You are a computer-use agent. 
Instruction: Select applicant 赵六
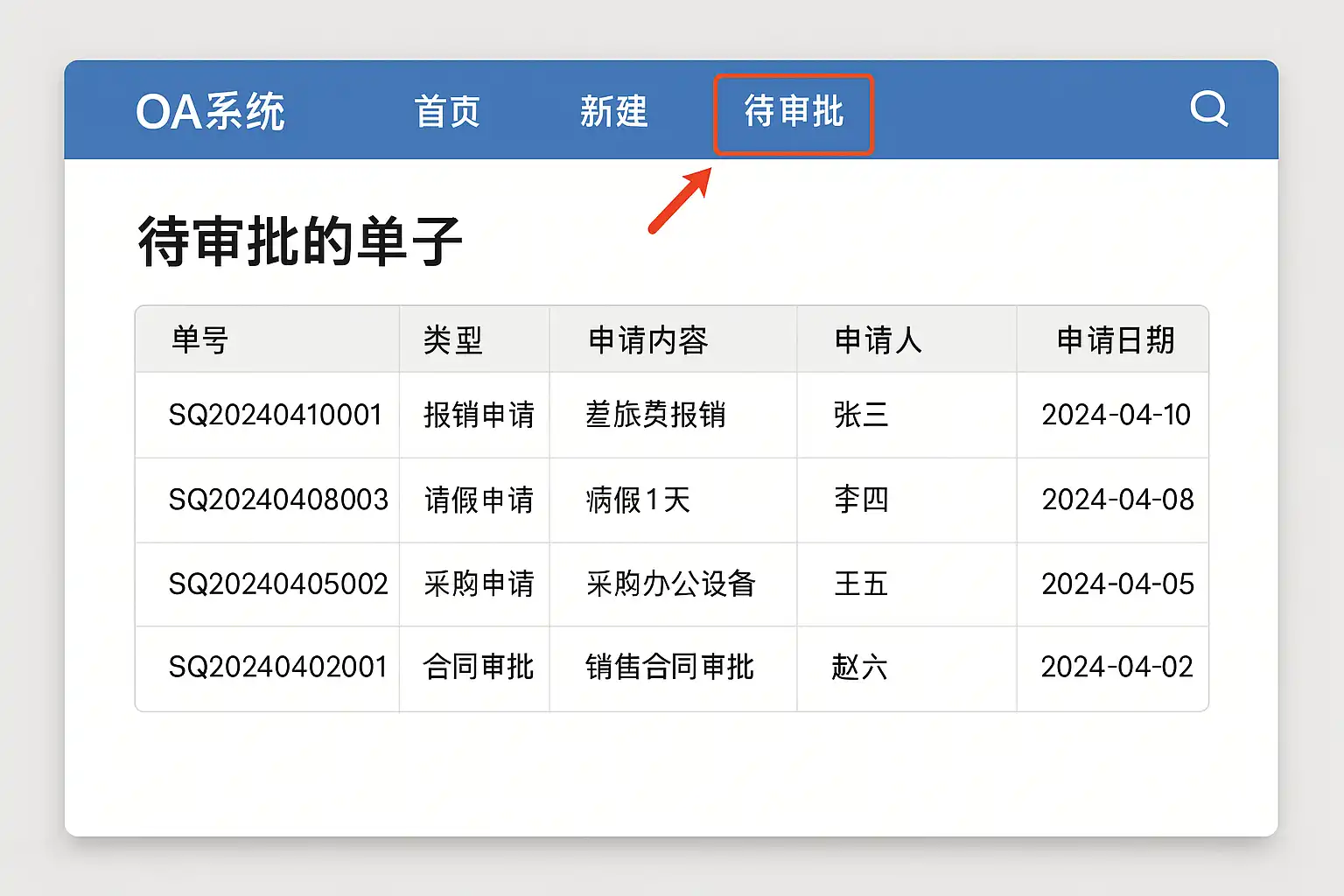(x=859, y=667)
